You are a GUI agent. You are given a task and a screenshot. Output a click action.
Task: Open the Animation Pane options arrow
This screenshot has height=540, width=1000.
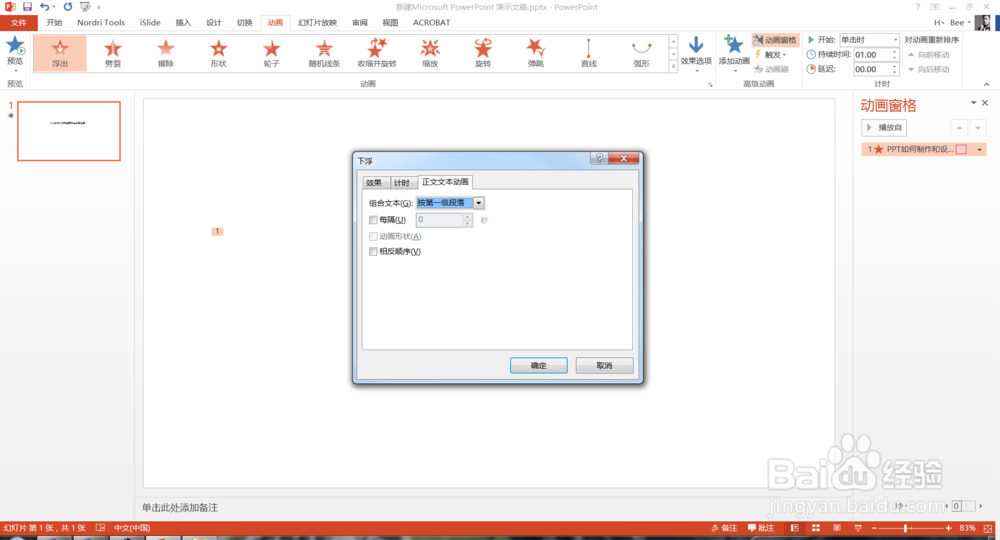973,103
